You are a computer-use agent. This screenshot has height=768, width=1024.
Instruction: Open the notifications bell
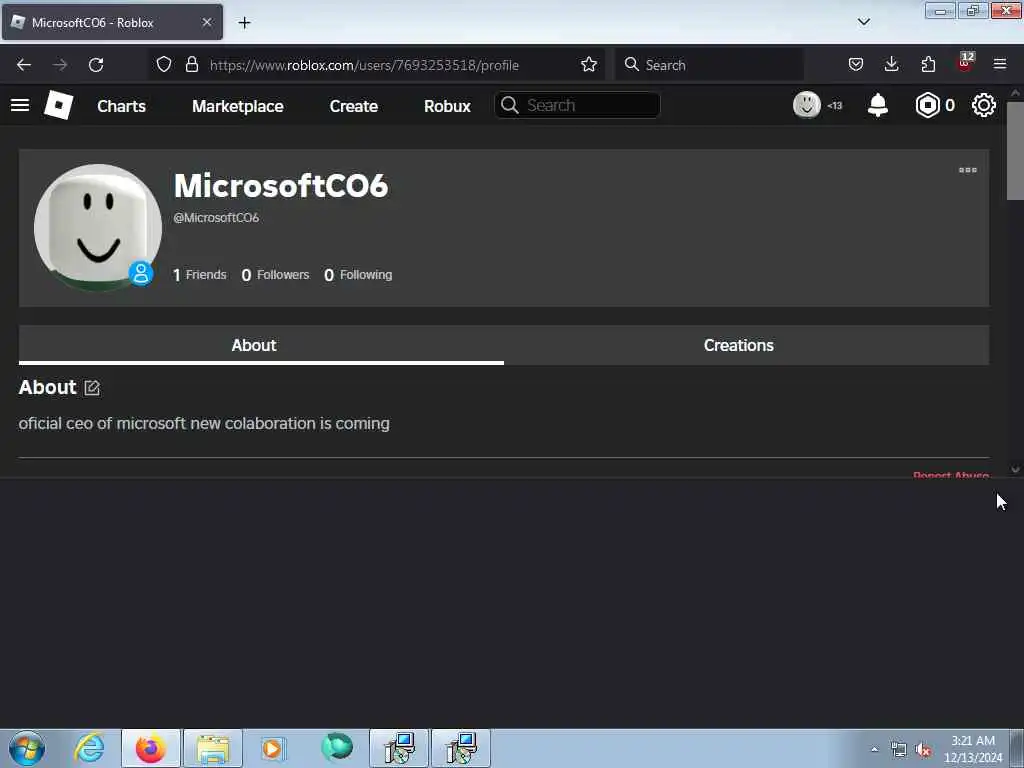coord(878,105)
